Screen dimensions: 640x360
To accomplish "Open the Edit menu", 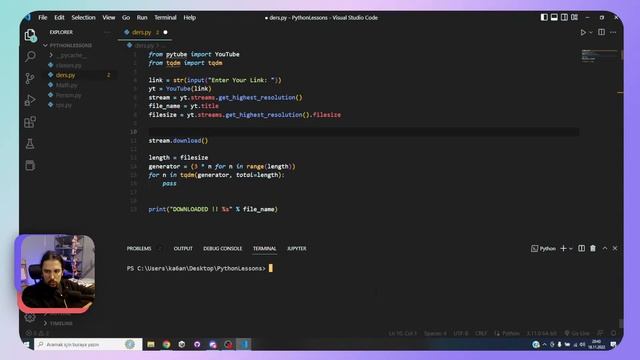I will 59,18.
